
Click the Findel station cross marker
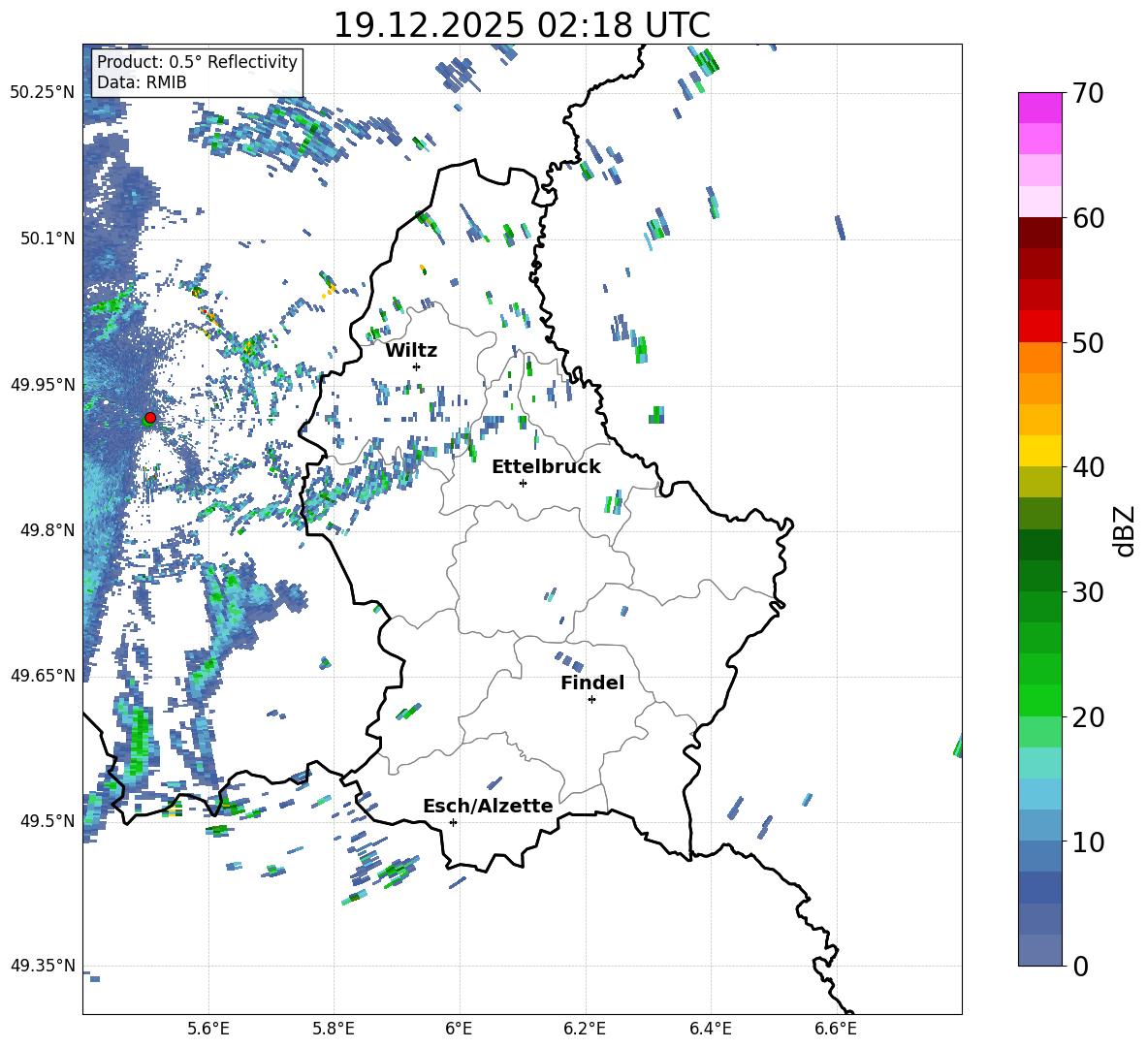tap(591, 699)
